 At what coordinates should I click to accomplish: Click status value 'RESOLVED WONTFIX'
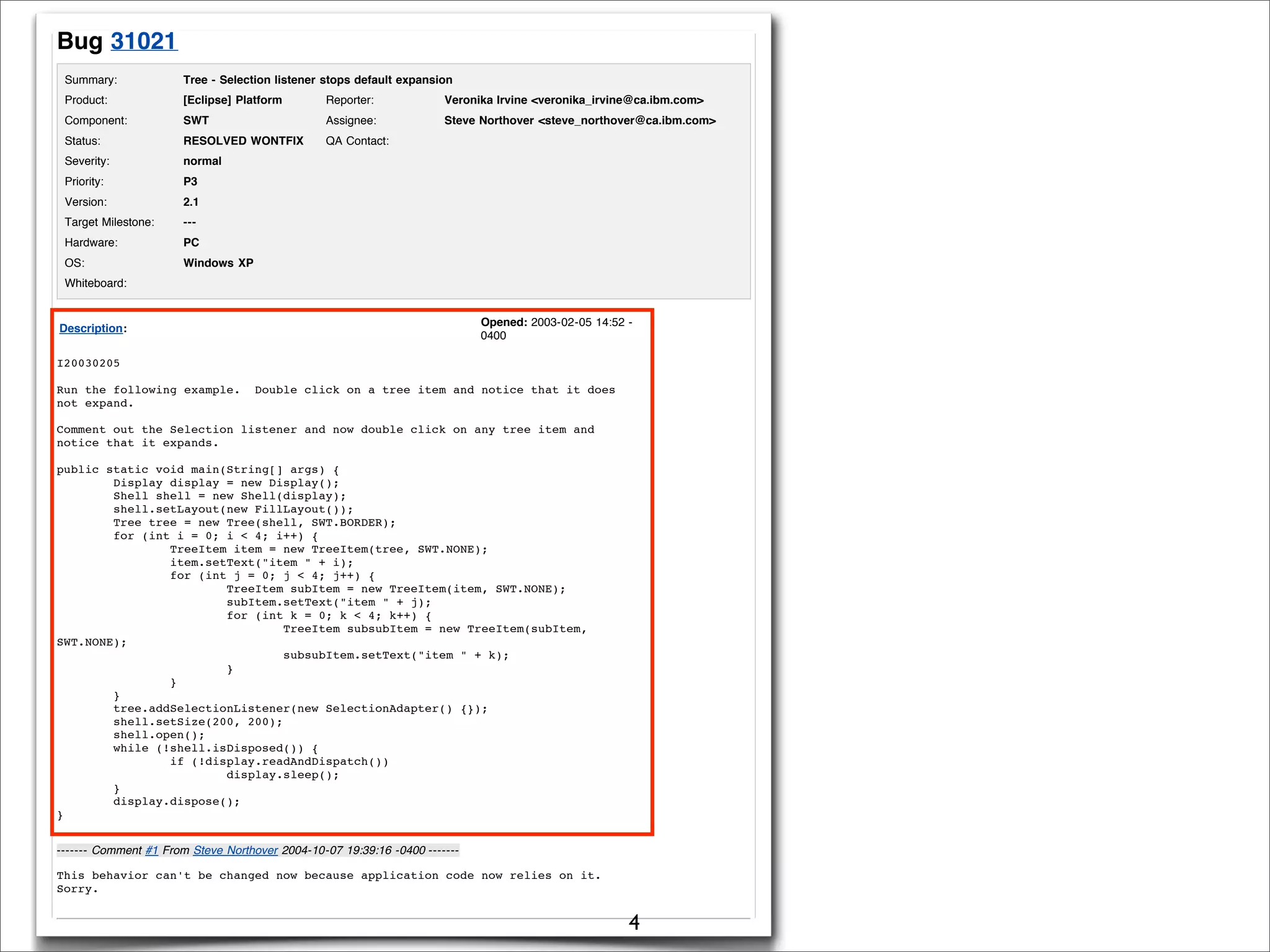point(243,141)
